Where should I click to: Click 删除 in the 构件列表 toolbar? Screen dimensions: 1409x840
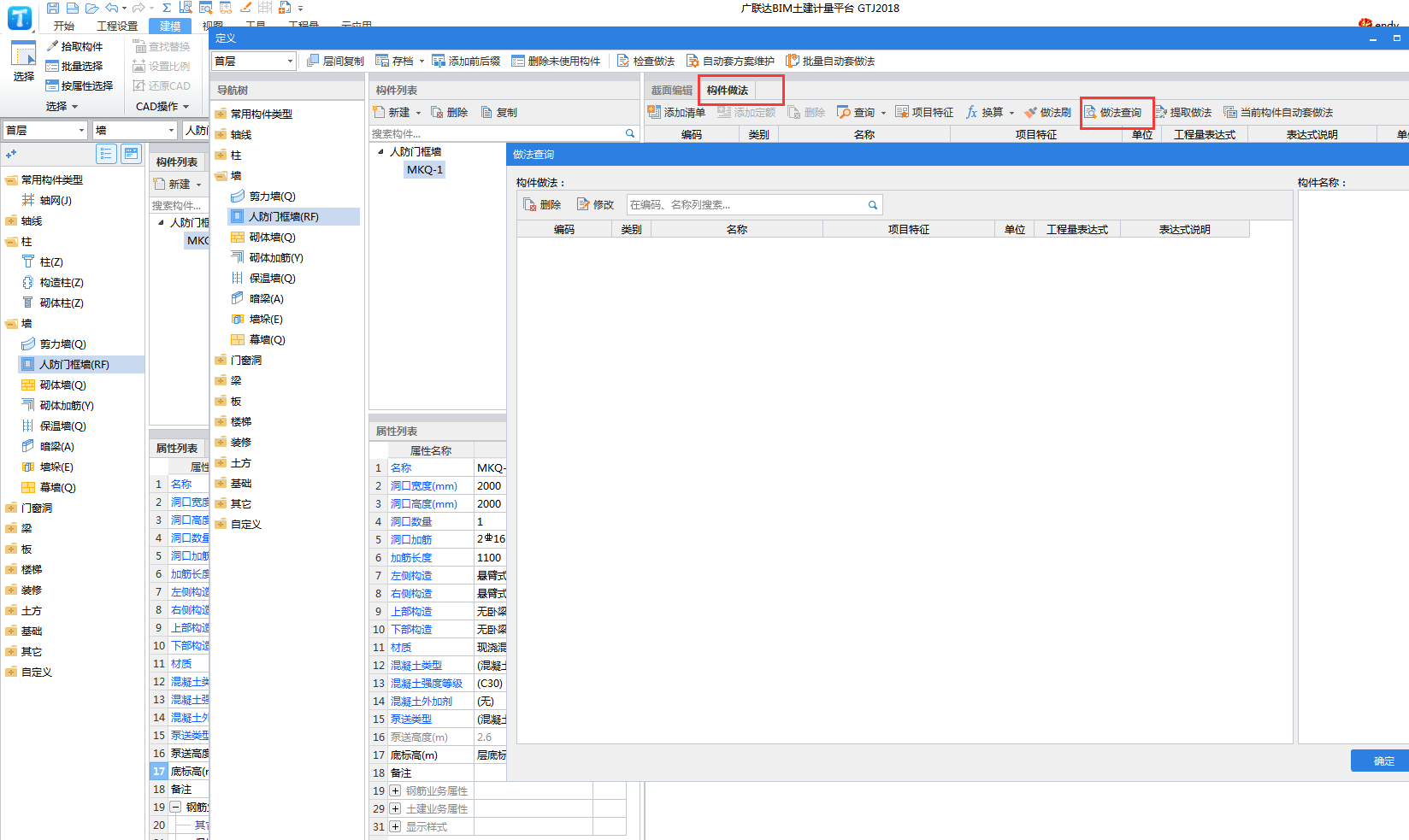(x=449, y=112)
